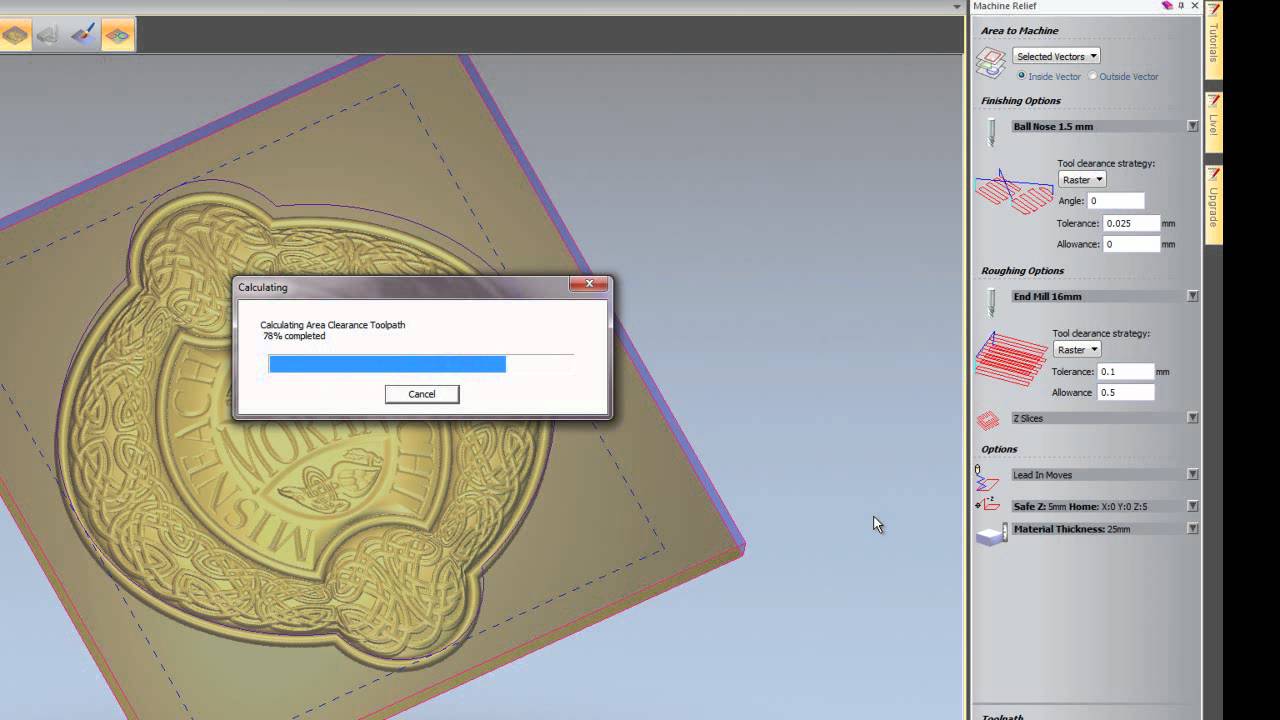
Task: Click the Z Slices label
Action: click(x=1028, y=418)
